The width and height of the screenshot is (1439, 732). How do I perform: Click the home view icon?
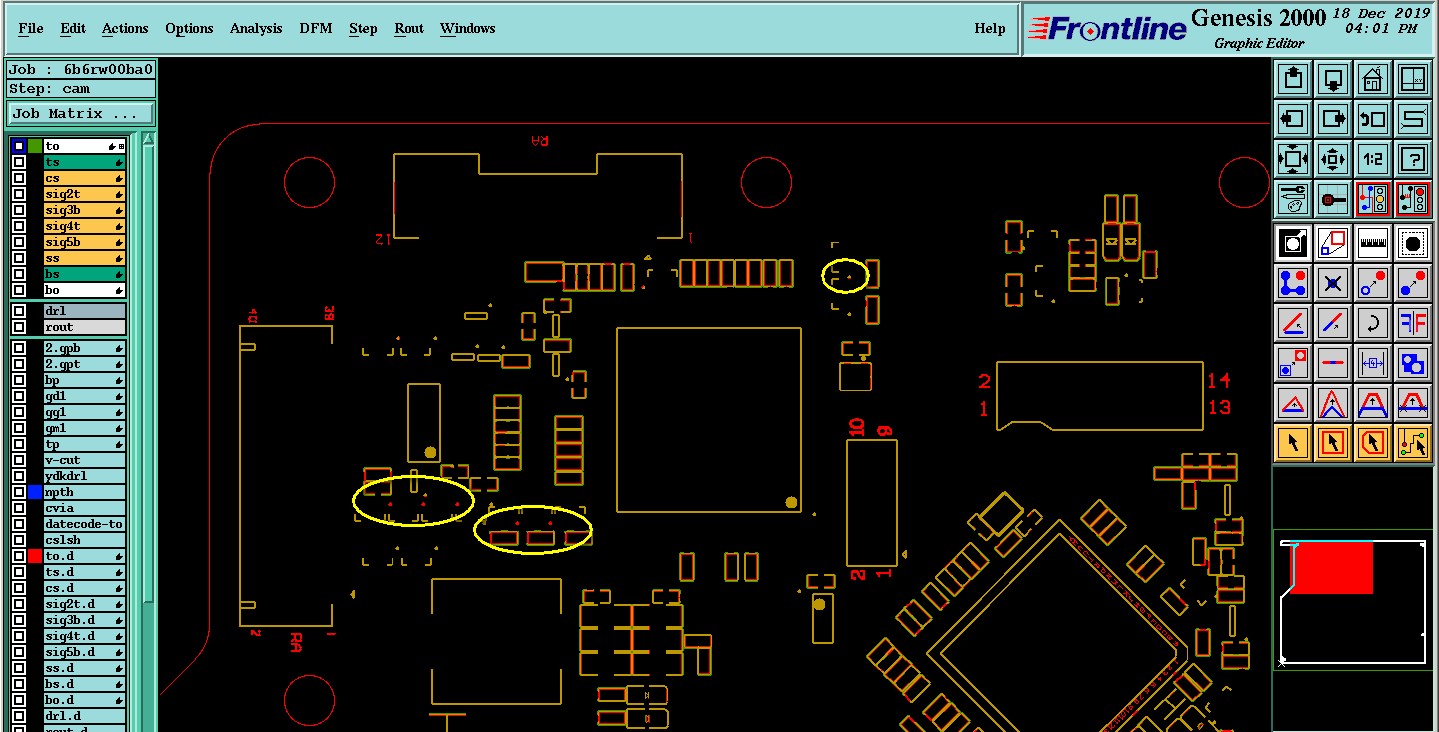[1373, 79]
